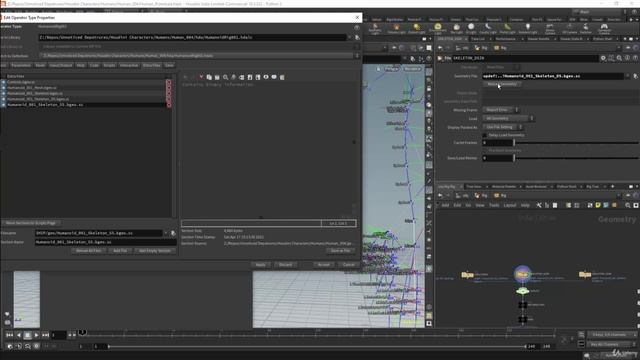Image resolution: width=640 pixels, height=360 pixels.
Task: Open the Tools menu in network editor
Action: tap(494, 205)
